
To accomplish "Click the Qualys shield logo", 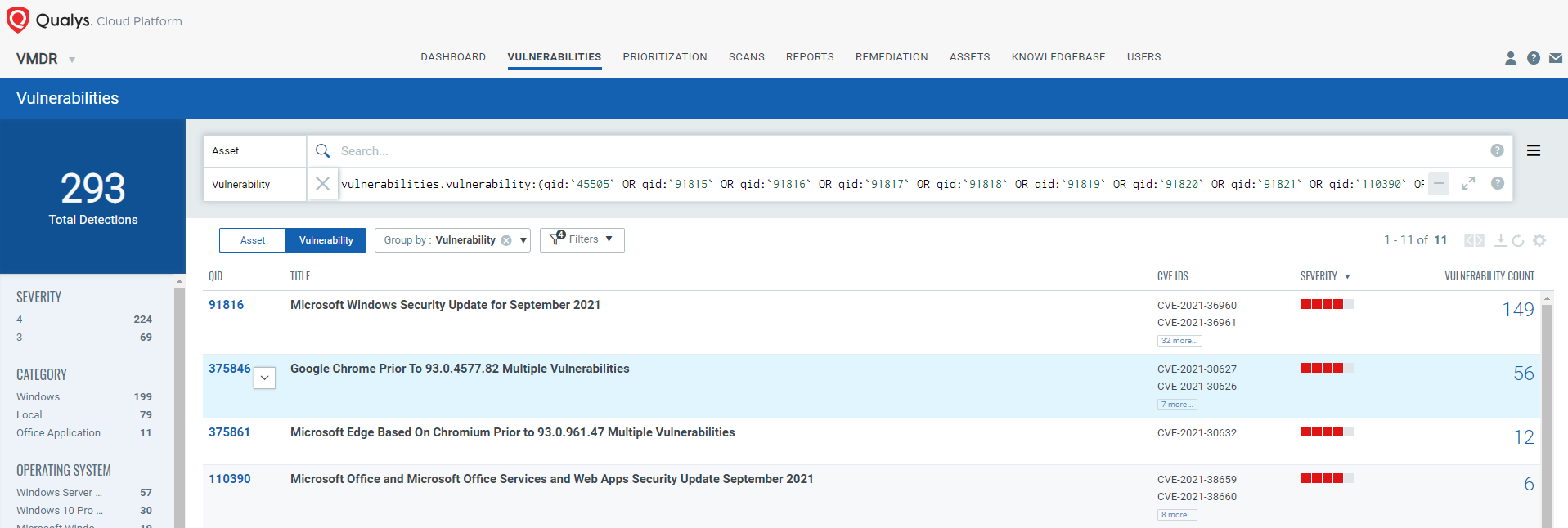I will pyautogui.click(x=17, y=20).
